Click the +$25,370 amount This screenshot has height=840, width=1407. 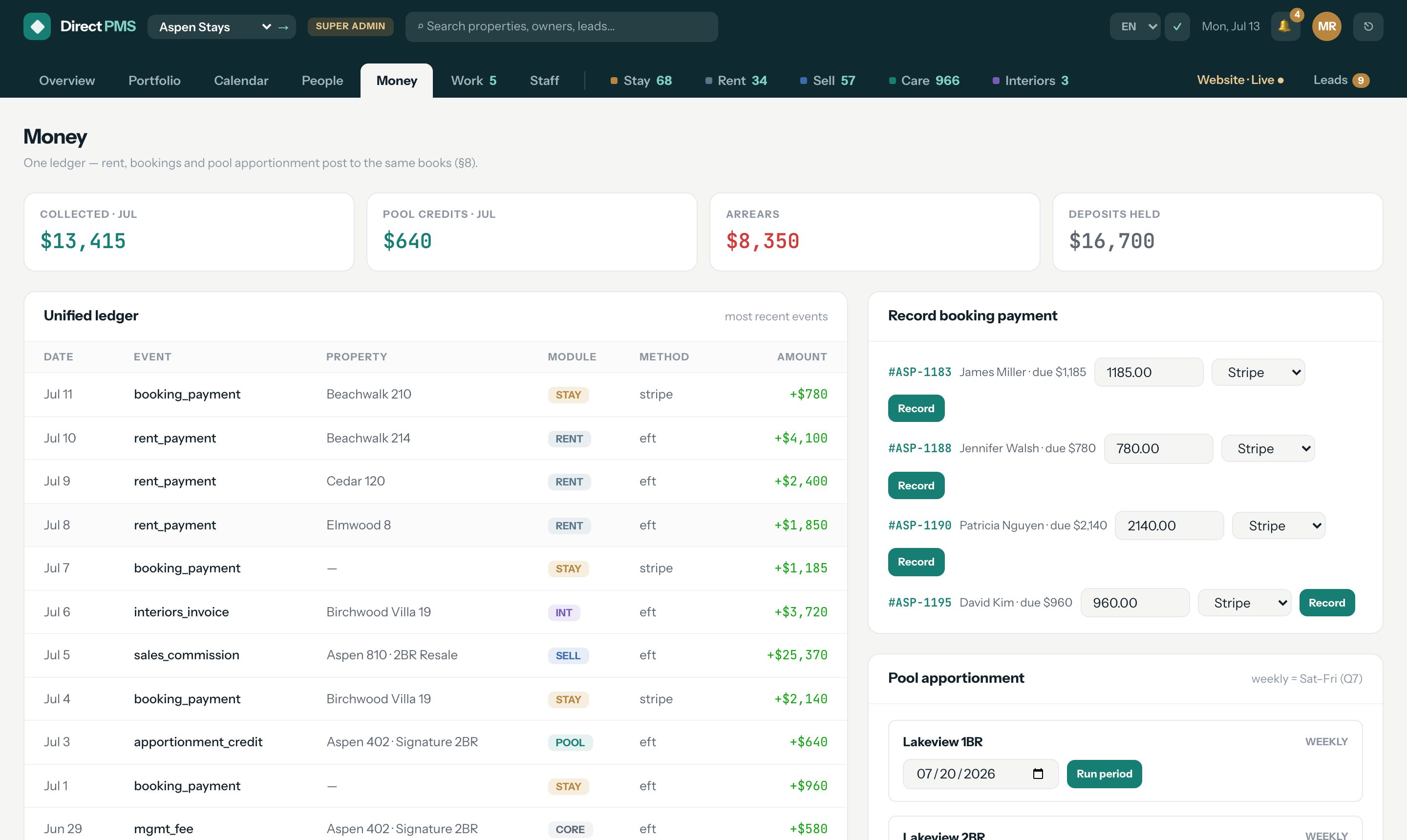[x=797, y=655]
